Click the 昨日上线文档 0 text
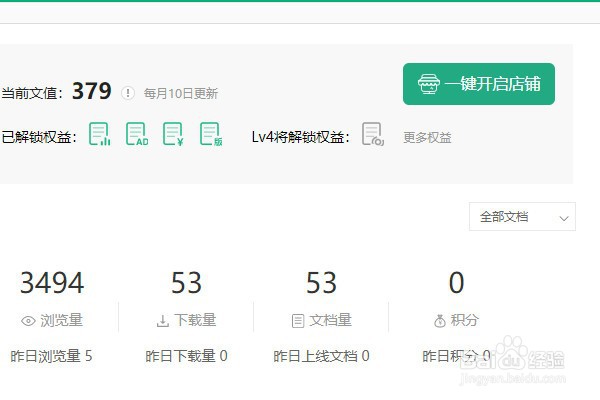This screenshot has height=400, width=600. click(321, 356)
